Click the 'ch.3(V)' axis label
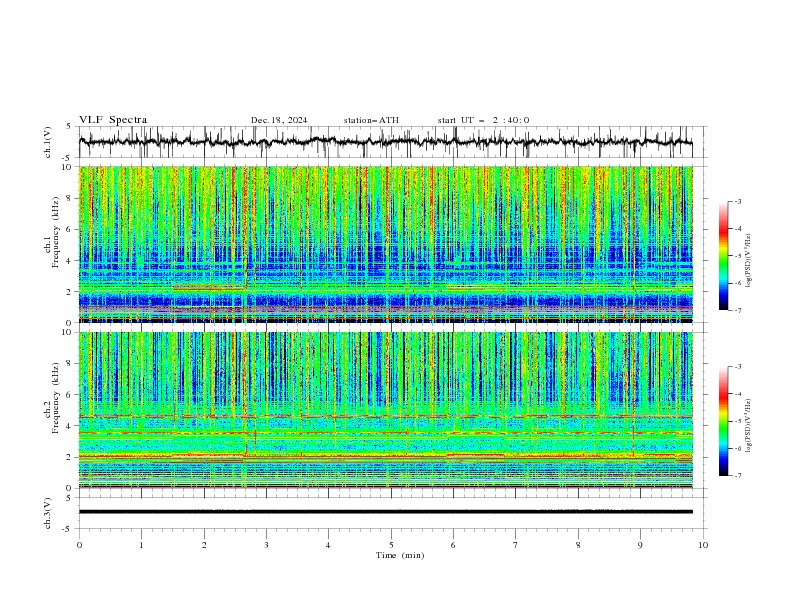This screenshot has width=792, height=612. point(48,513)
